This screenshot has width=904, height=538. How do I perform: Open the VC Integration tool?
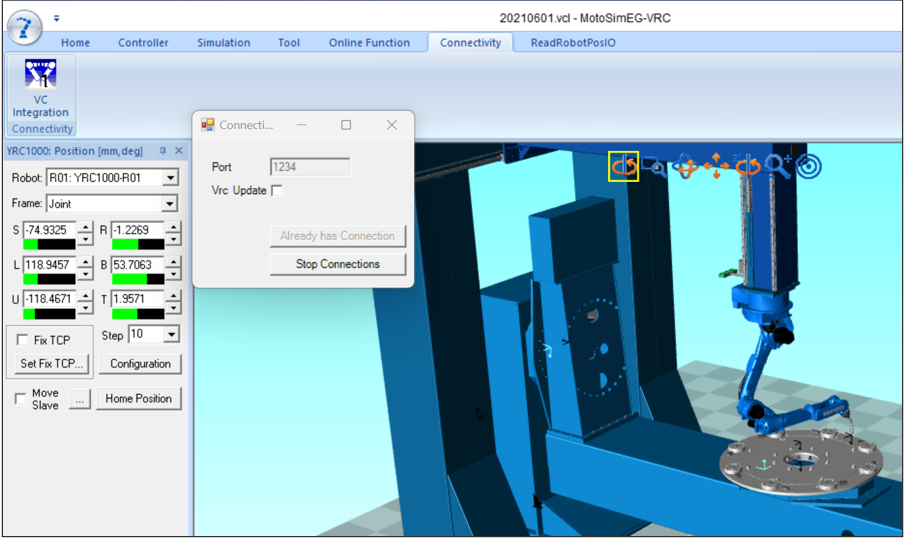[x=40, y=89]
